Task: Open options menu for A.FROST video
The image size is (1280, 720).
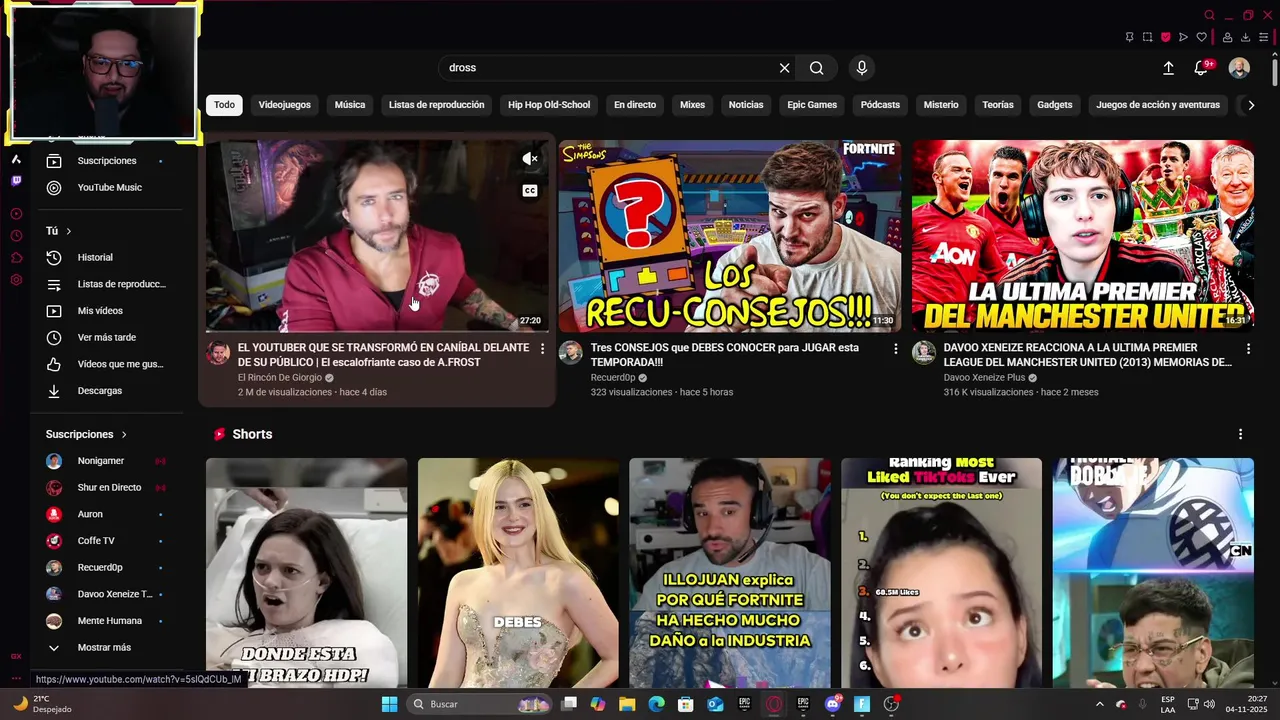Action: click(543, 349)
